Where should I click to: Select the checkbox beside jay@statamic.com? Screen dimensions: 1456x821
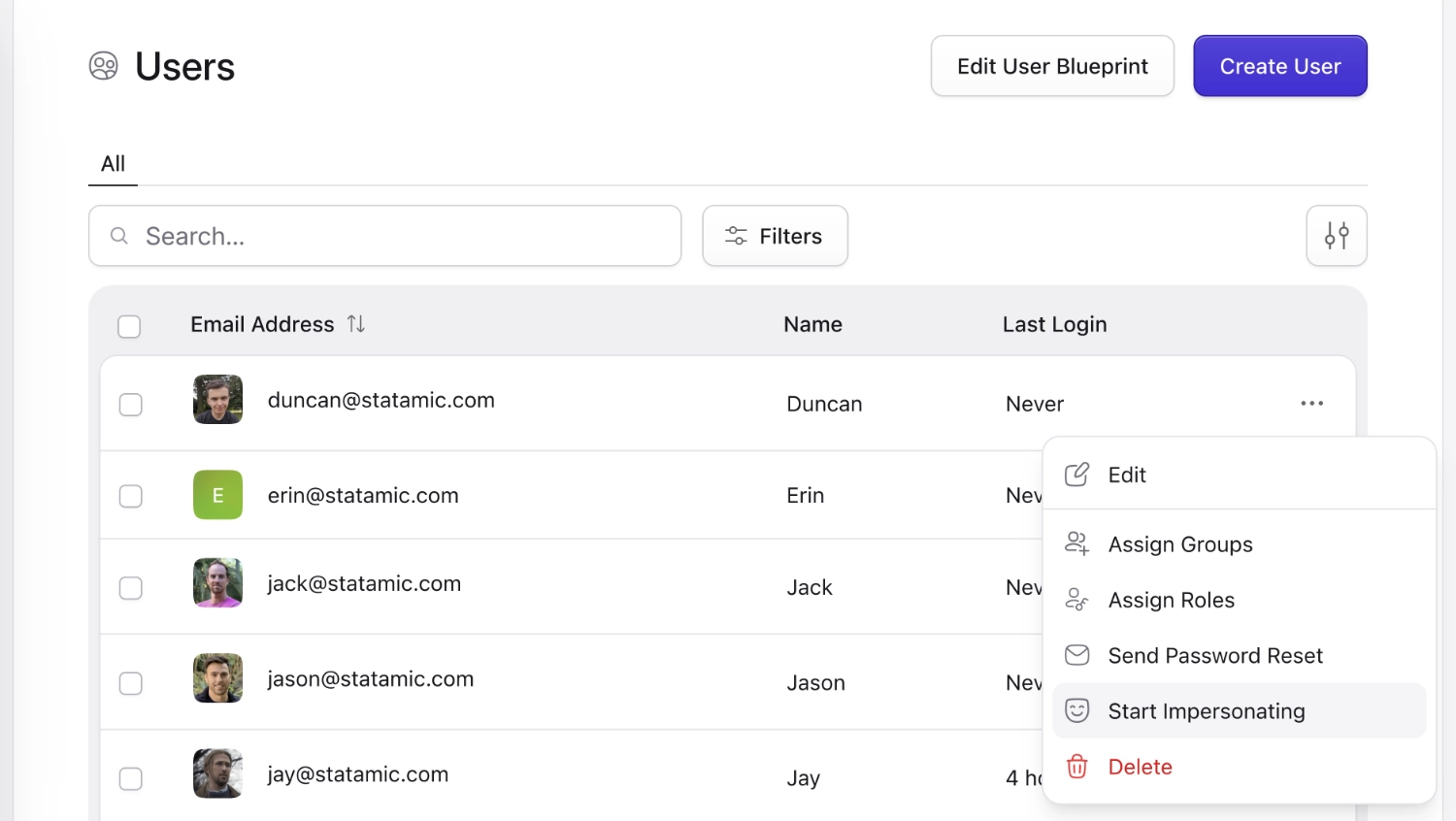point(130,778)
